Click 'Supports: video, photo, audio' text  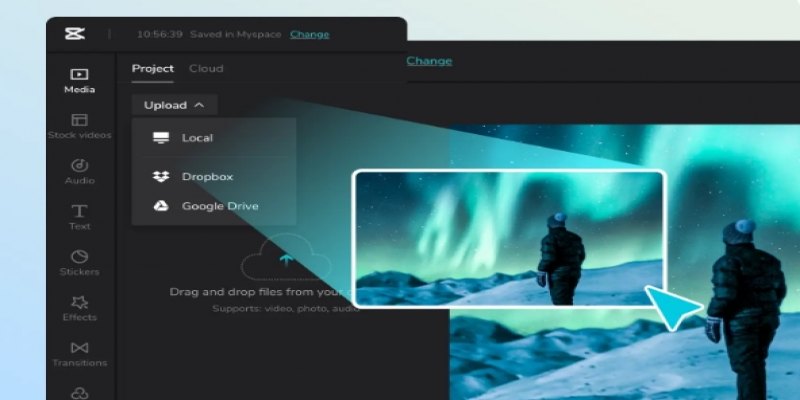(x=285, y=309)
